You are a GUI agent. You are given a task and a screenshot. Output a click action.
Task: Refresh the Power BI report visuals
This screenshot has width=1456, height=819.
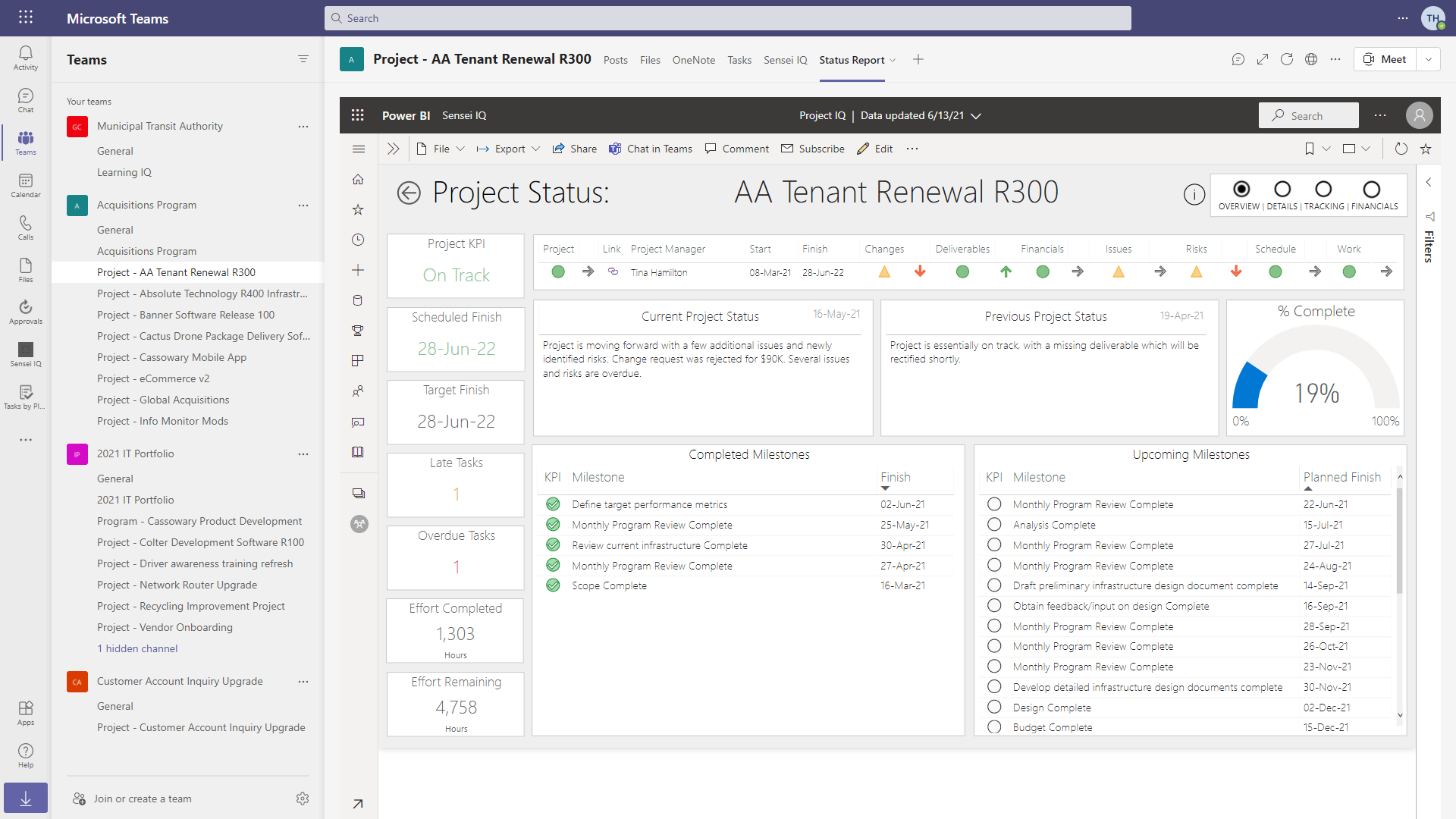(x=1401, y=149)
